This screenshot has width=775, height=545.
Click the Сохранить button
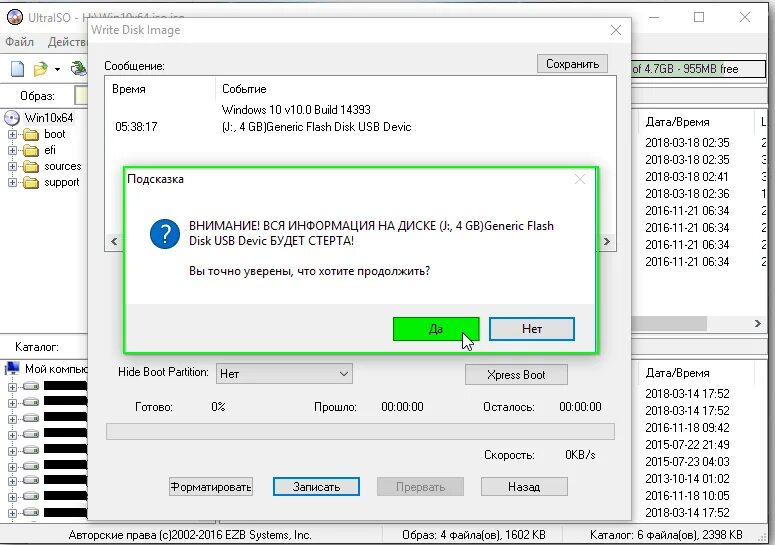pyautogui.click(x=572, y=64)
